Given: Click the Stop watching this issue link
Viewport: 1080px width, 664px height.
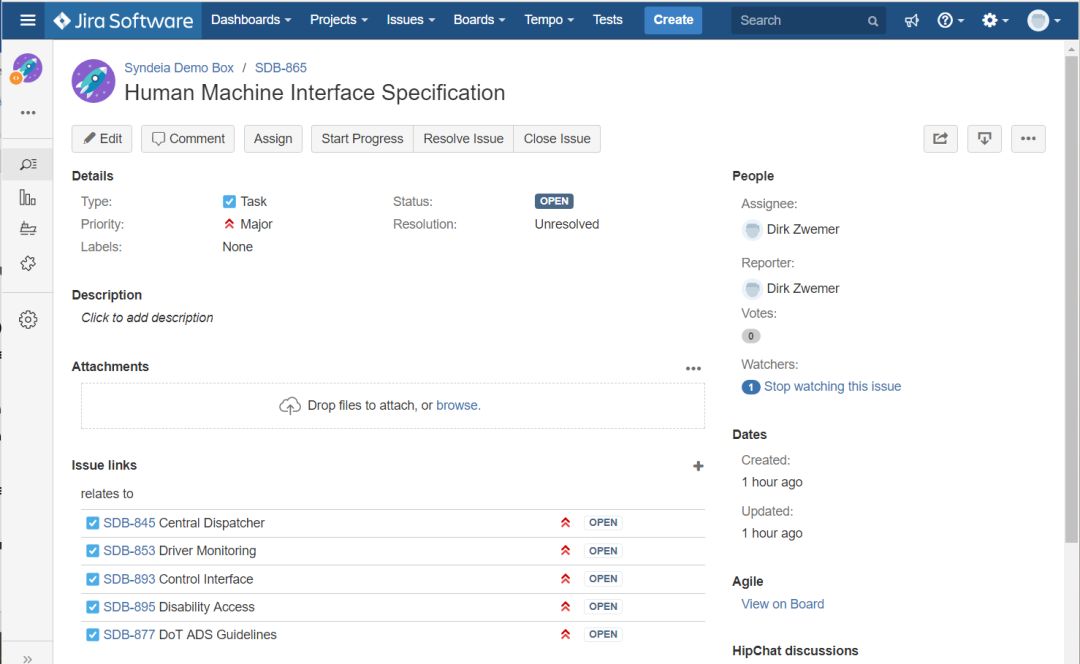Looking at the screenshot, I should click(832, 387).
